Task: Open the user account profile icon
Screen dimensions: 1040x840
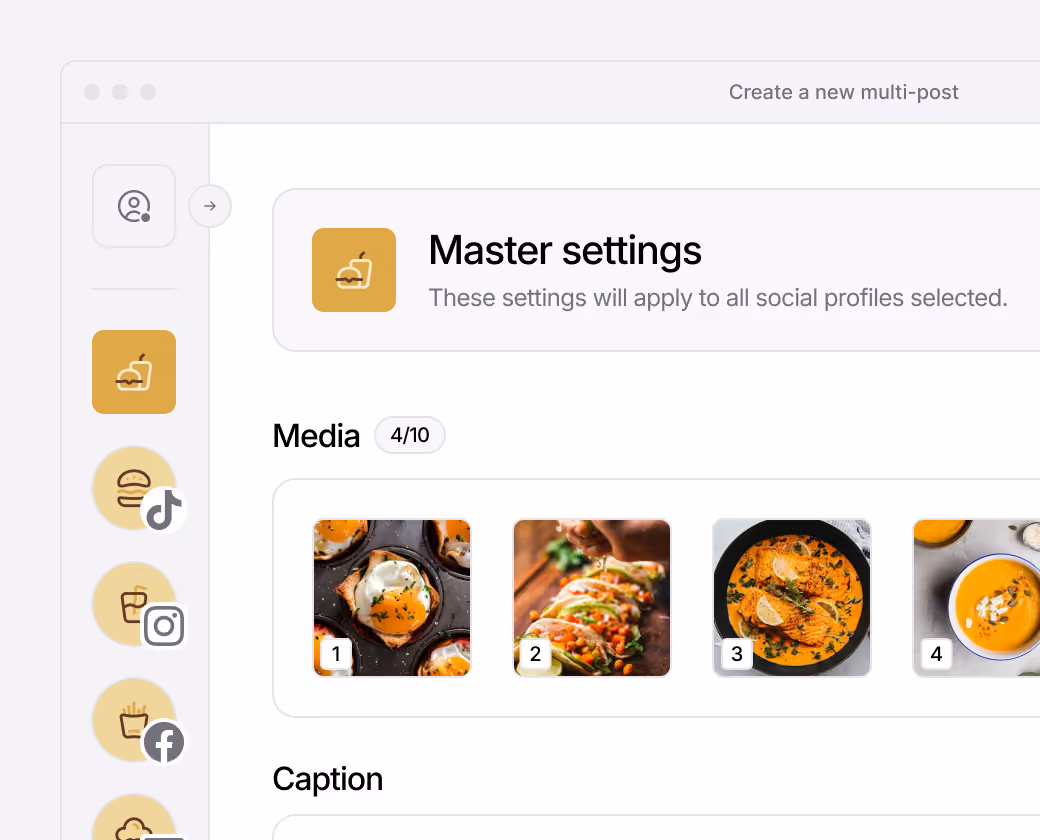Action: click(134, 206)
